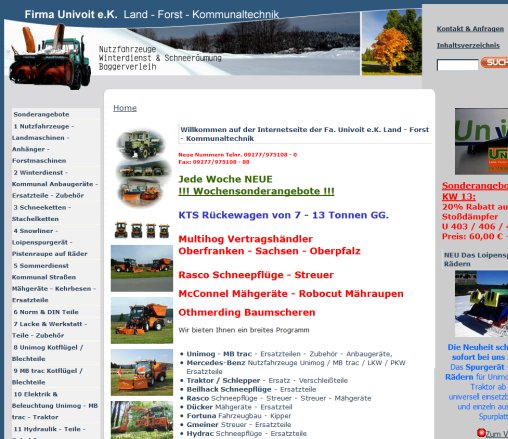The image size is (508, 439).
Task: Click the Fortuna Fahrzeugbau list entry
Action: (x=239, y=416)
